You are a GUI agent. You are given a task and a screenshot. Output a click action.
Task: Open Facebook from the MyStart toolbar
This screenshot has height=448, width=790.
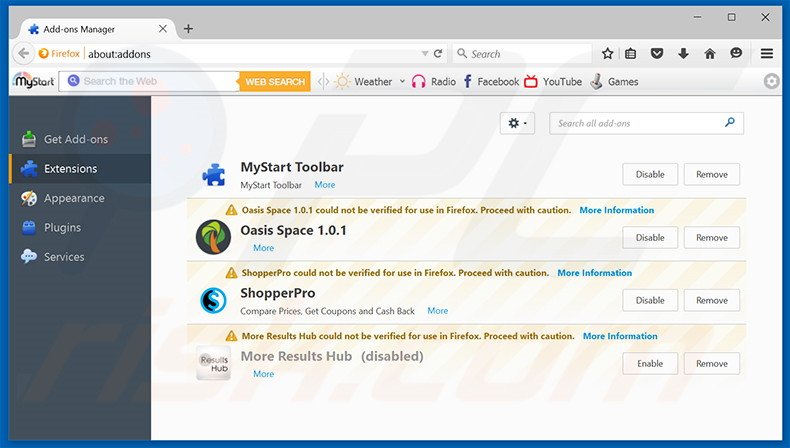pyautogui.click(x=488, y=82)
